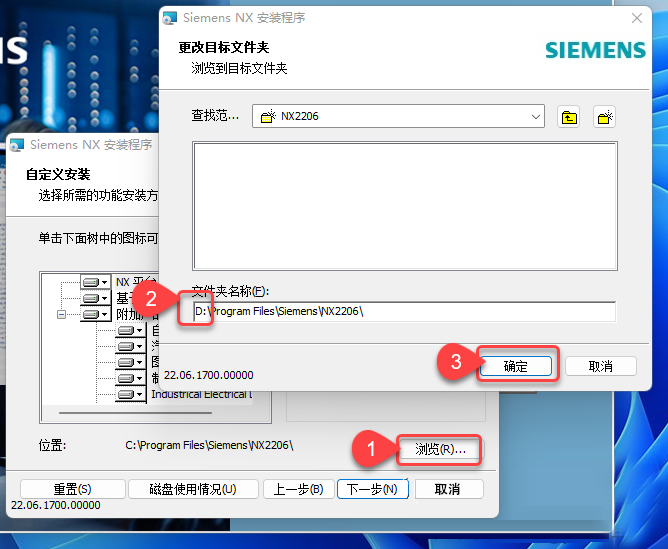Screen dimensions: 668x549
Task: Confirm with the 确定 button
Action: tap(515, 366)
